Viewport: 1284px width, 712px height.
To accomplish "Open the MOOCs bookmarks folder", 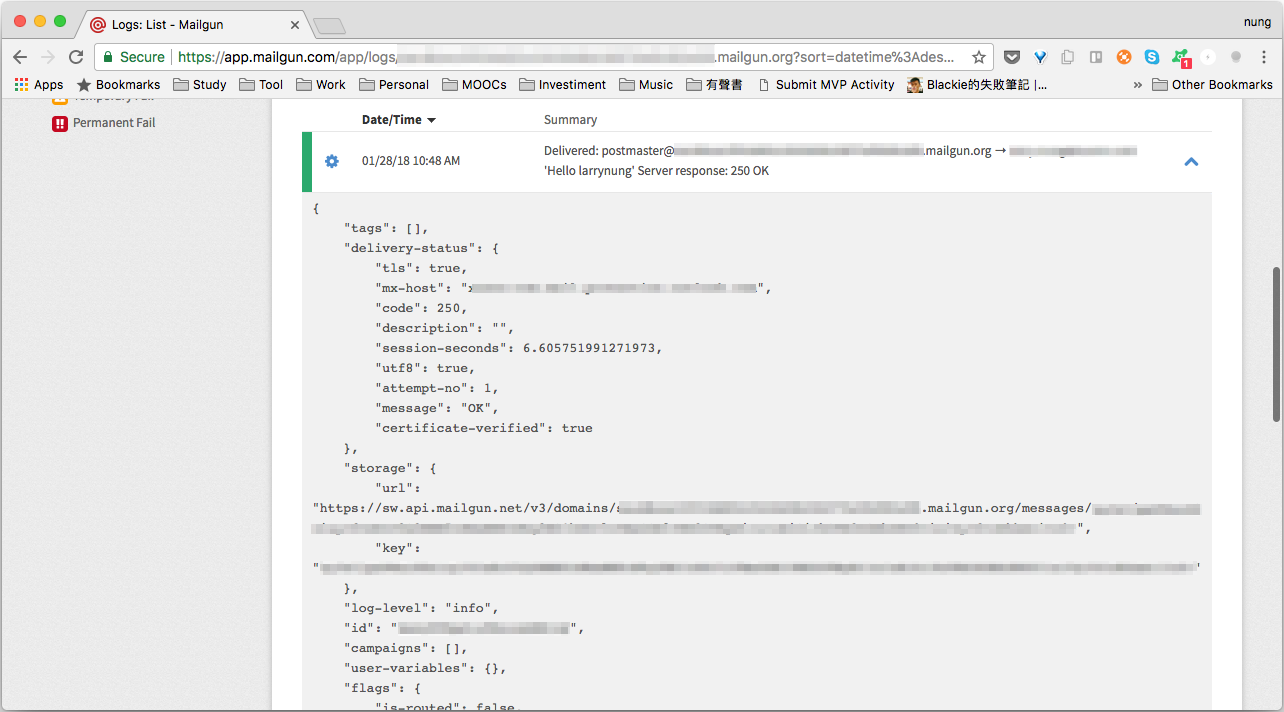I will pos(473,85).
